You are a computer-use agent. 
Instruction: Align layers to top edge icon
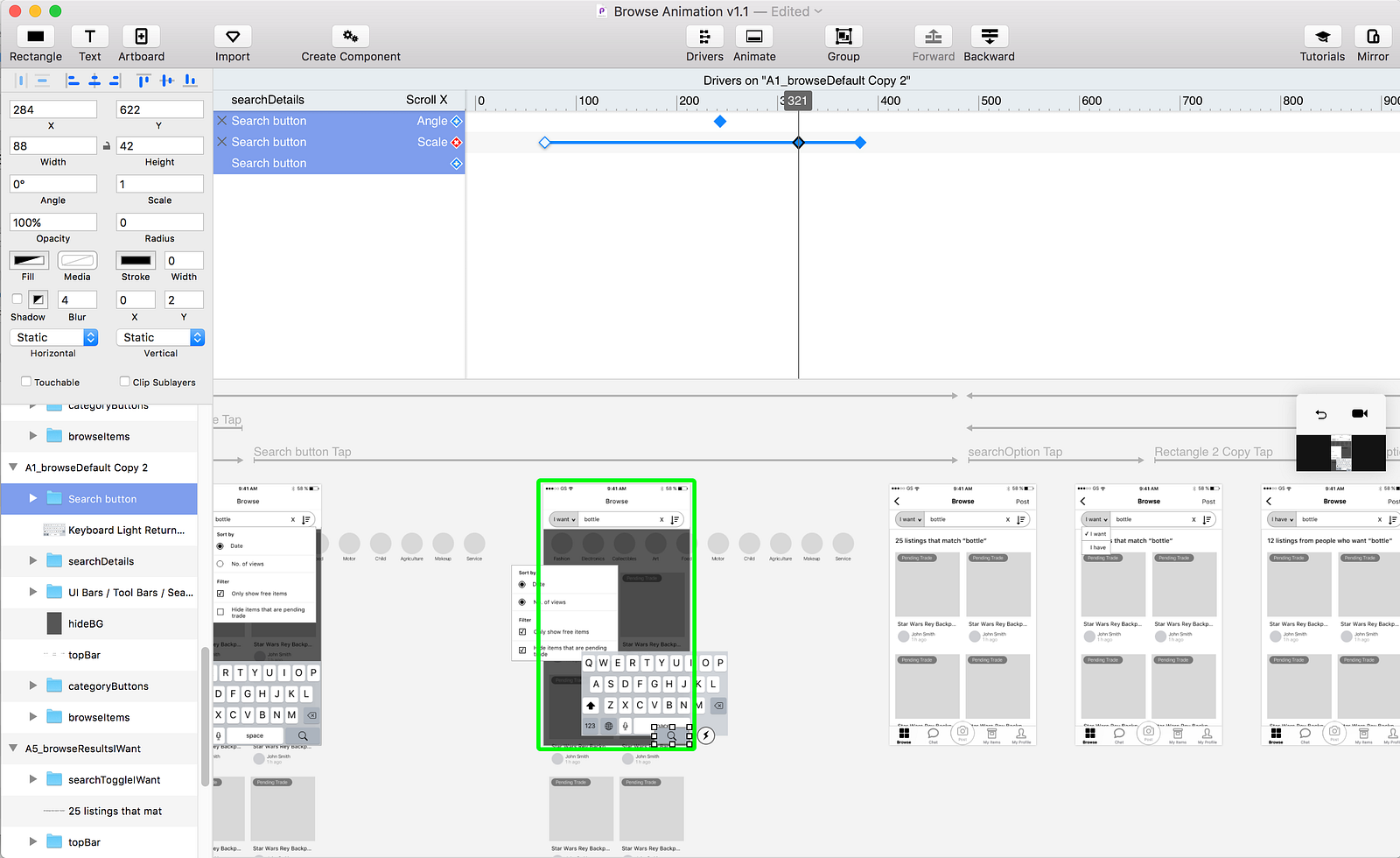(x=143, y=81)
